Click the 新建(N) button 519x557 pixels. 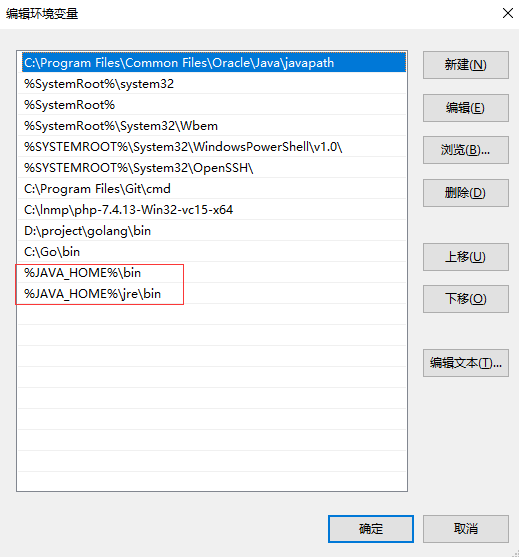click(465, 65)
